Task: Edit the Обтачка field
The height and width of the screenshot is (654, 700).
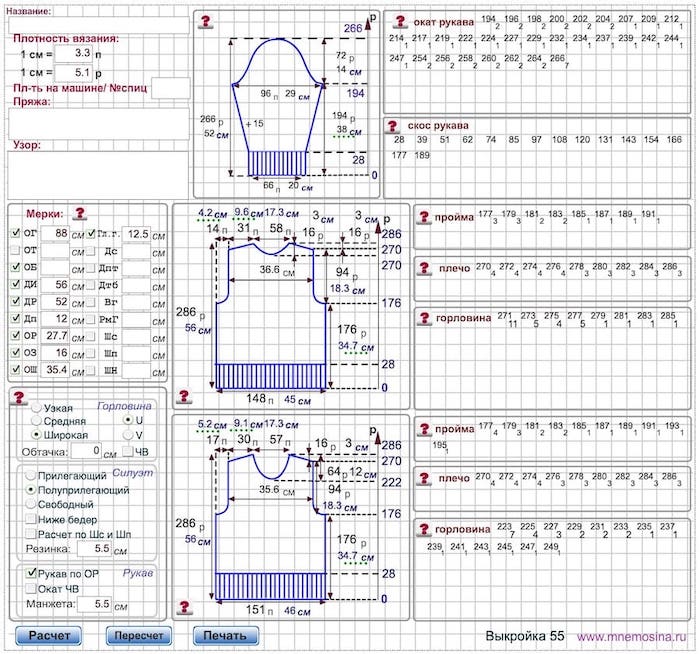Action: pos(86,451)
